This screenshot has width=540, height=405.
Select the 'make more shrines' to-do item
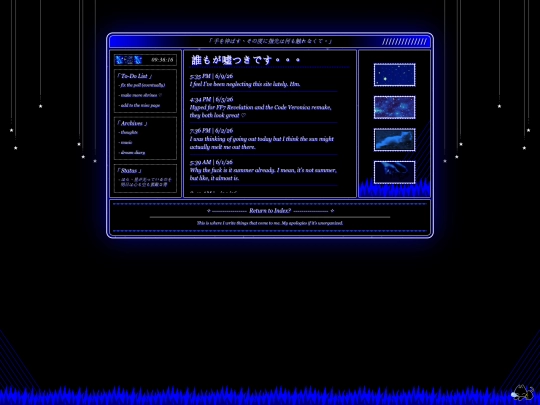coord(141,95)
